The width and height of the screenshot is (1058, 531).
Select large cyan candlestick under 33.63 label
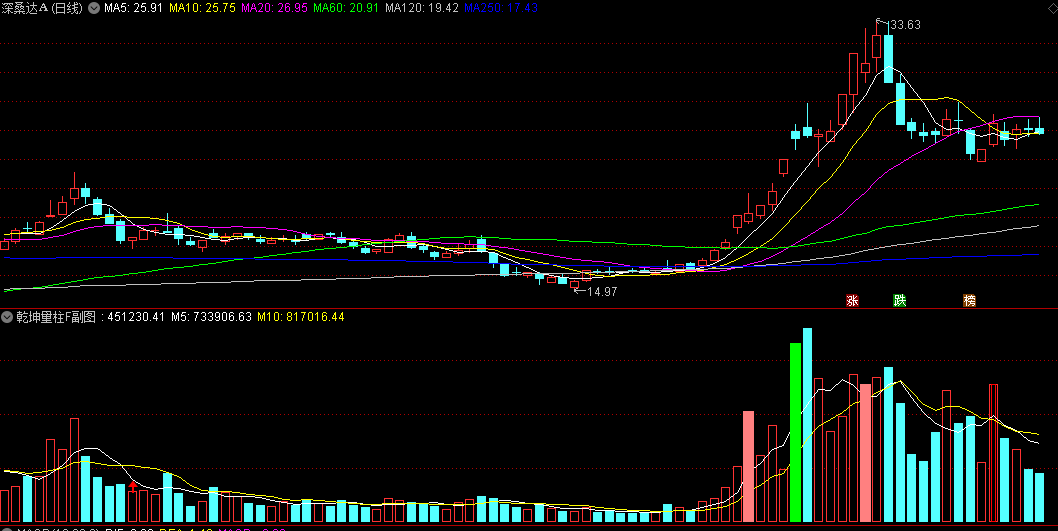pos(889,59)
